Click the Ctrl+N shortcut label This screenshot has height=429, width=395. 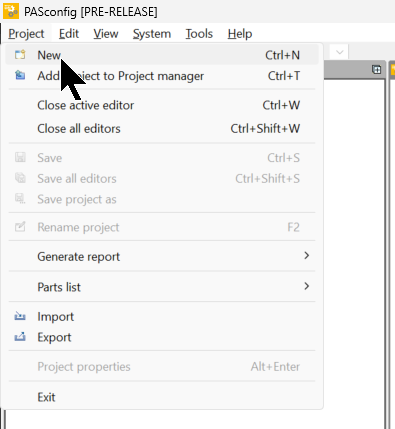point(282,55)
